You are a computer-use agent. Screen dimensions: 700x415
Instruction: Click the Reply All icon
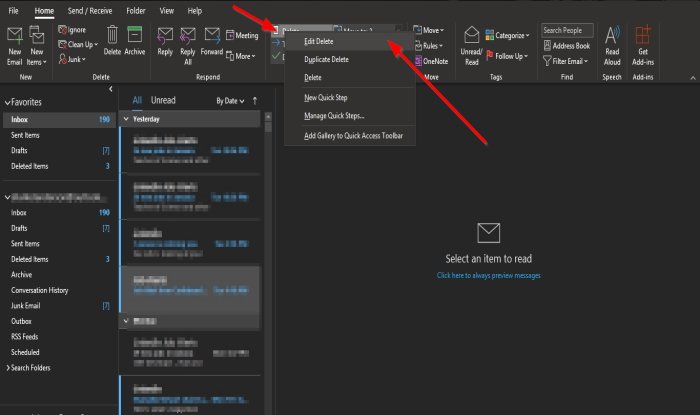coord(189,38)
